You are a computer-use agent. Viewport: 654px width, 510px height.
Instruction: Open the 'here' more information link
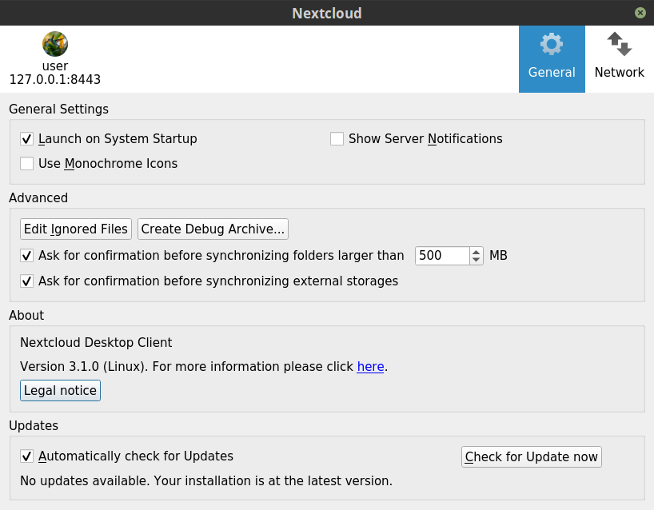coord(370,367)
